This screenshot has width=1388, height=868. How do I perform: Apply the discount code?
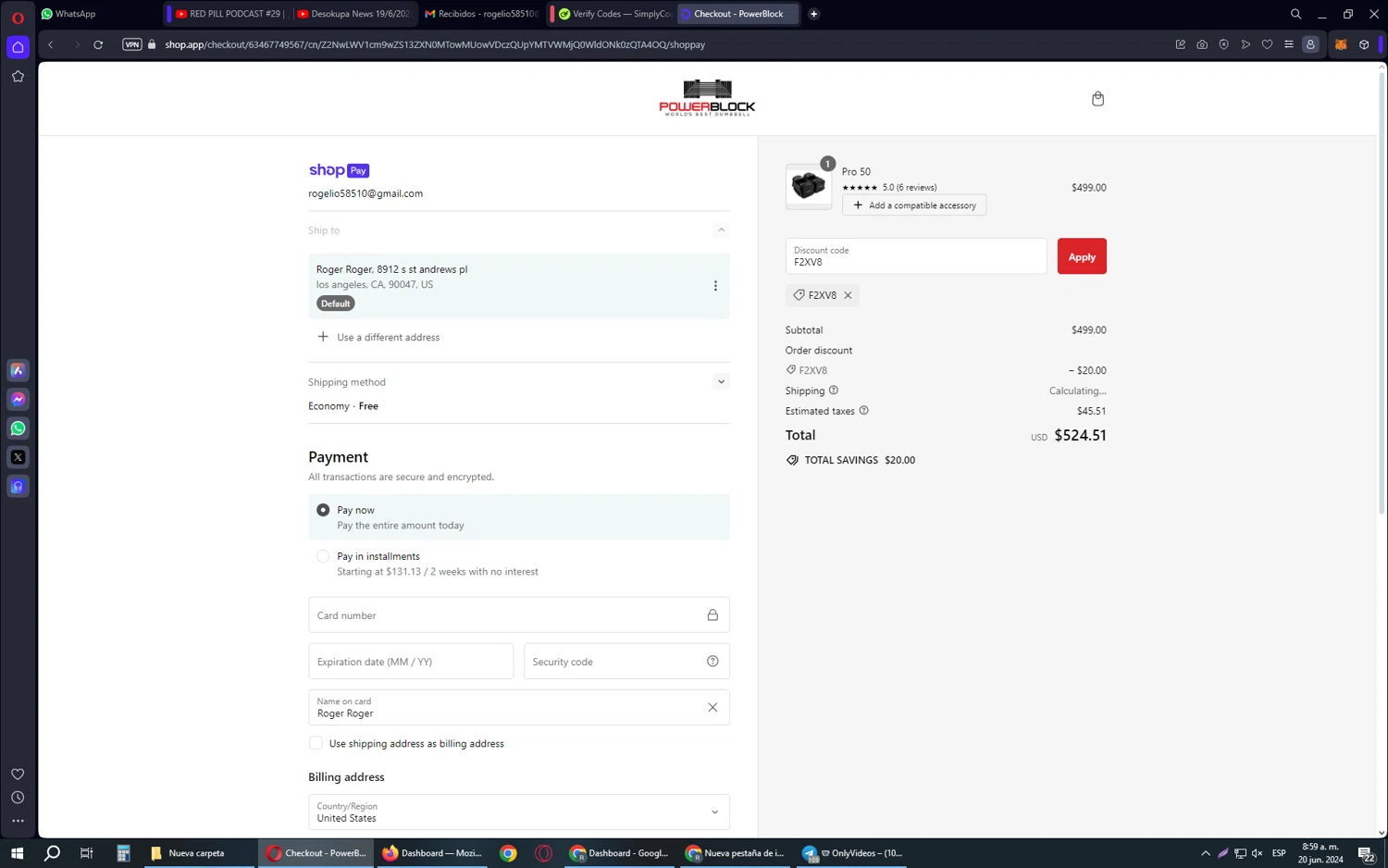click(x=1082, y=256)
